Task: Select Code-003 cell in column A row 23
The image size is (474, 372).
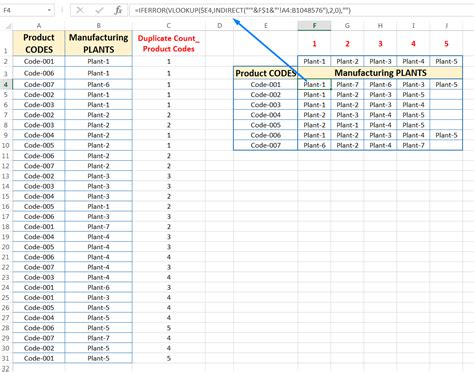Action: [39, 277]
